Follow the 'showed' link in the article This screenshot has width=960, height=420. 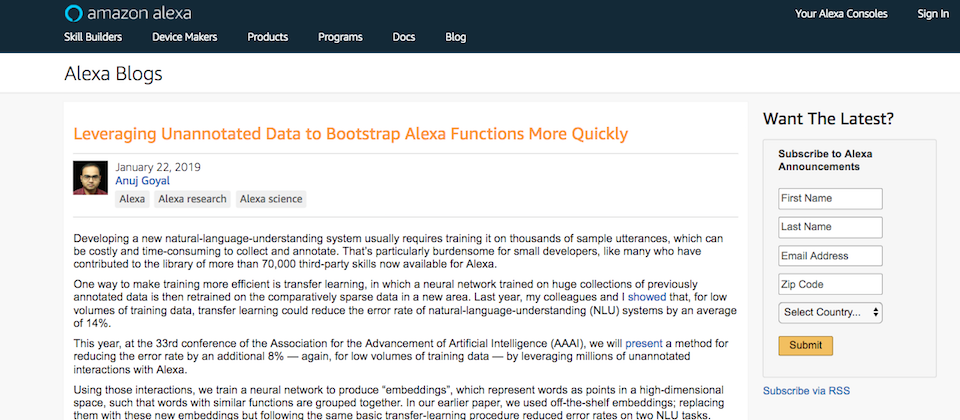click(x=647, y=297)
